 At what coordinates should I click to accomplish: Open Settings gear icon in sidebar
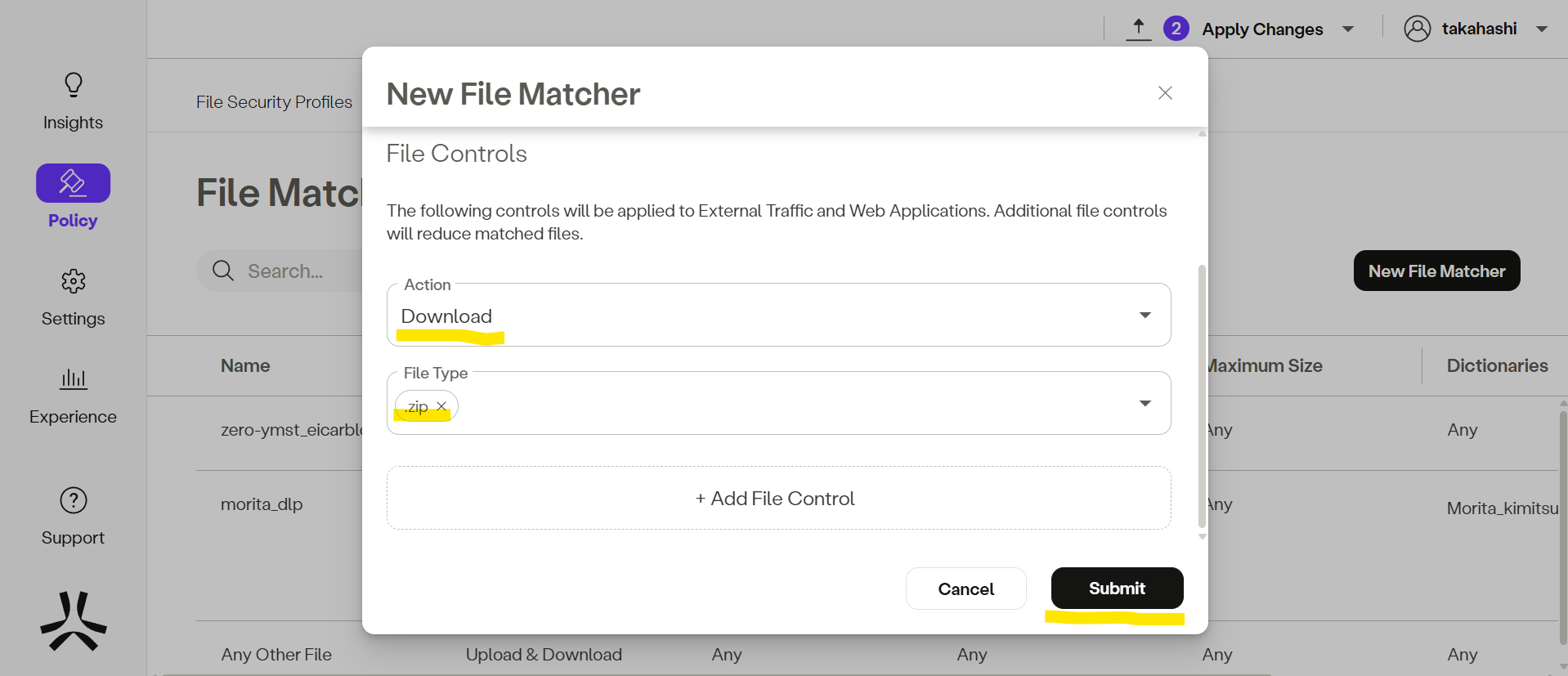coord(74,281)
